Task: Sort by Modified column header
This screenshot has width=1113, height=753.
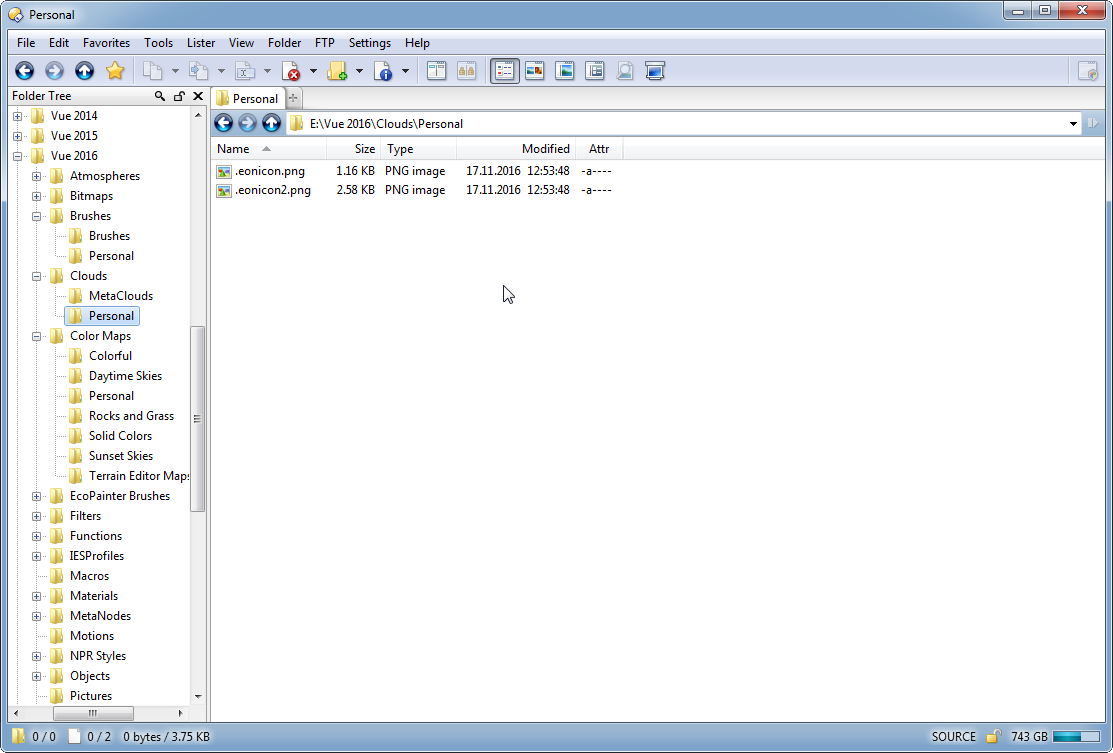Action: click(516, 149)
